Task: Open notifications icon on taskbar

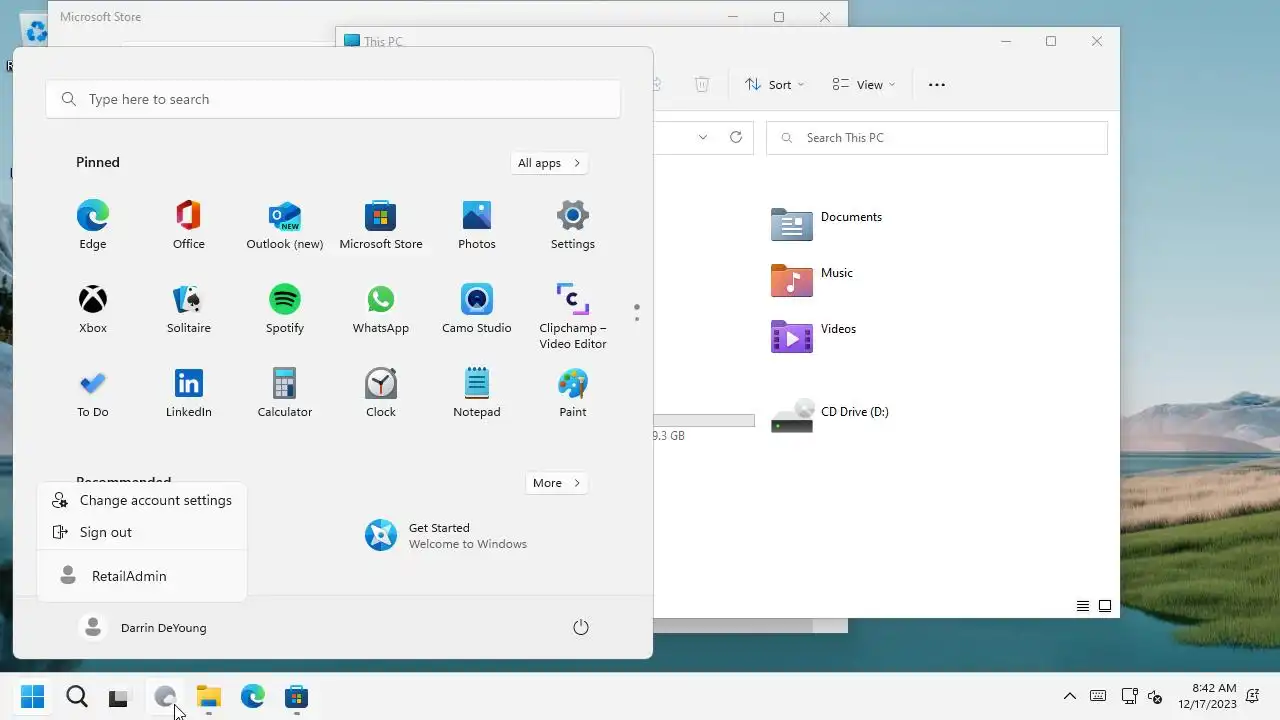Action: (x=1252, y=696)
